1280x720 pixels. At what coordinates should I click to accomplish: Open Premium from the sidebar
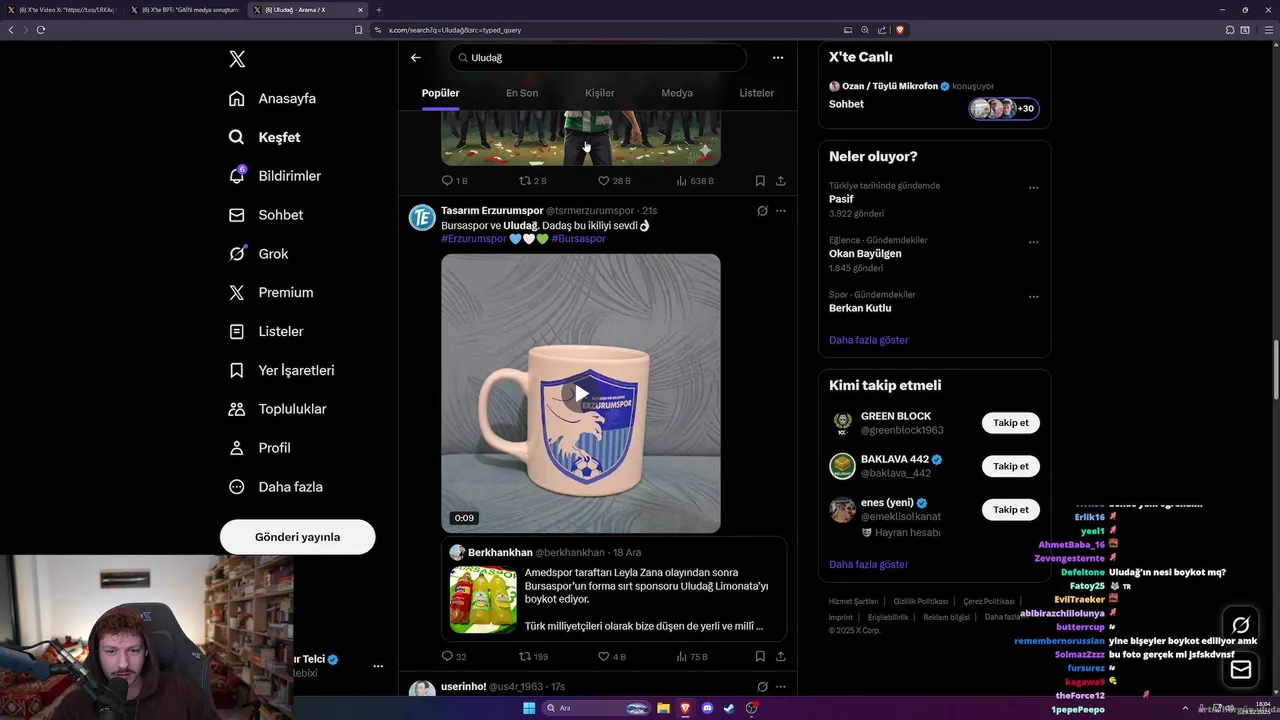270,293
